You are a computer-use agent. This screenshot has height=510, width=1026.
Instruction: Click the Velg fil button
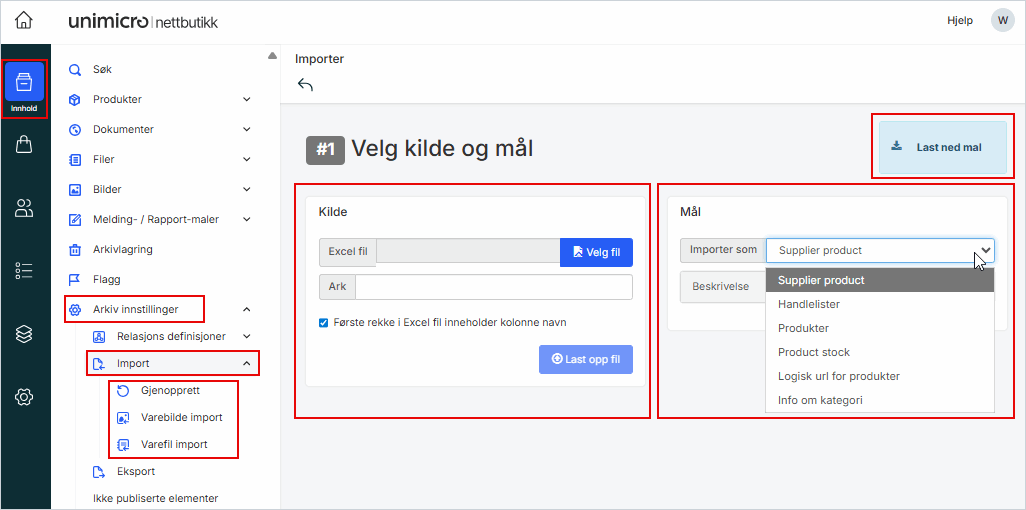[x=596, y=252]
